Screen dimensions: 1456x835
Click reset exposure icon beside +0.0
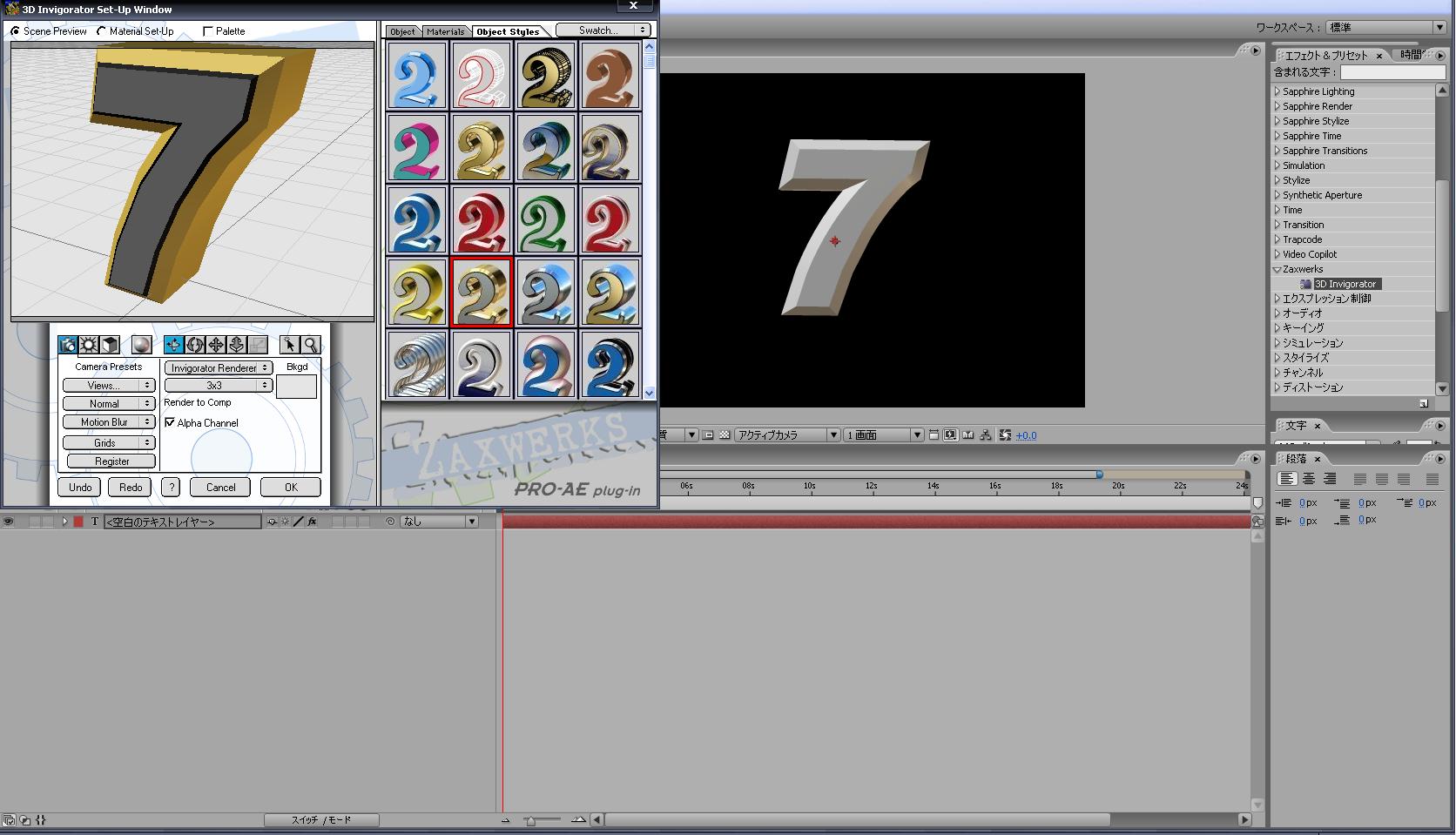[1005, 434]
